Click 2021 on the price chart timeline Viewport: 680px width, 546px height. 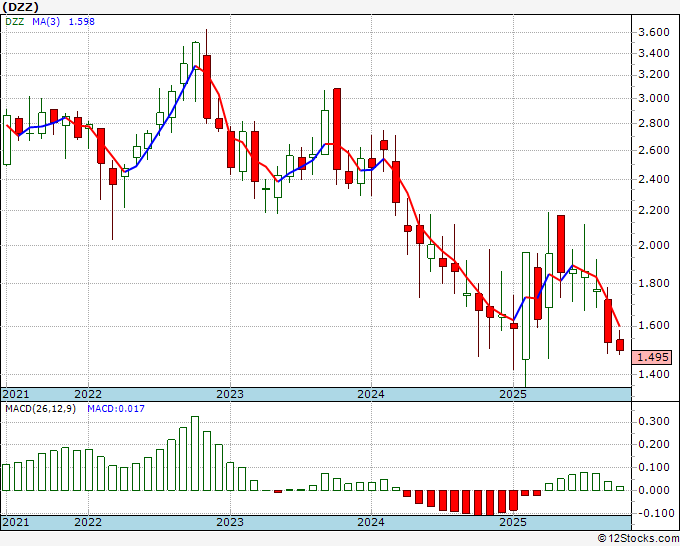tap(16, 394)
